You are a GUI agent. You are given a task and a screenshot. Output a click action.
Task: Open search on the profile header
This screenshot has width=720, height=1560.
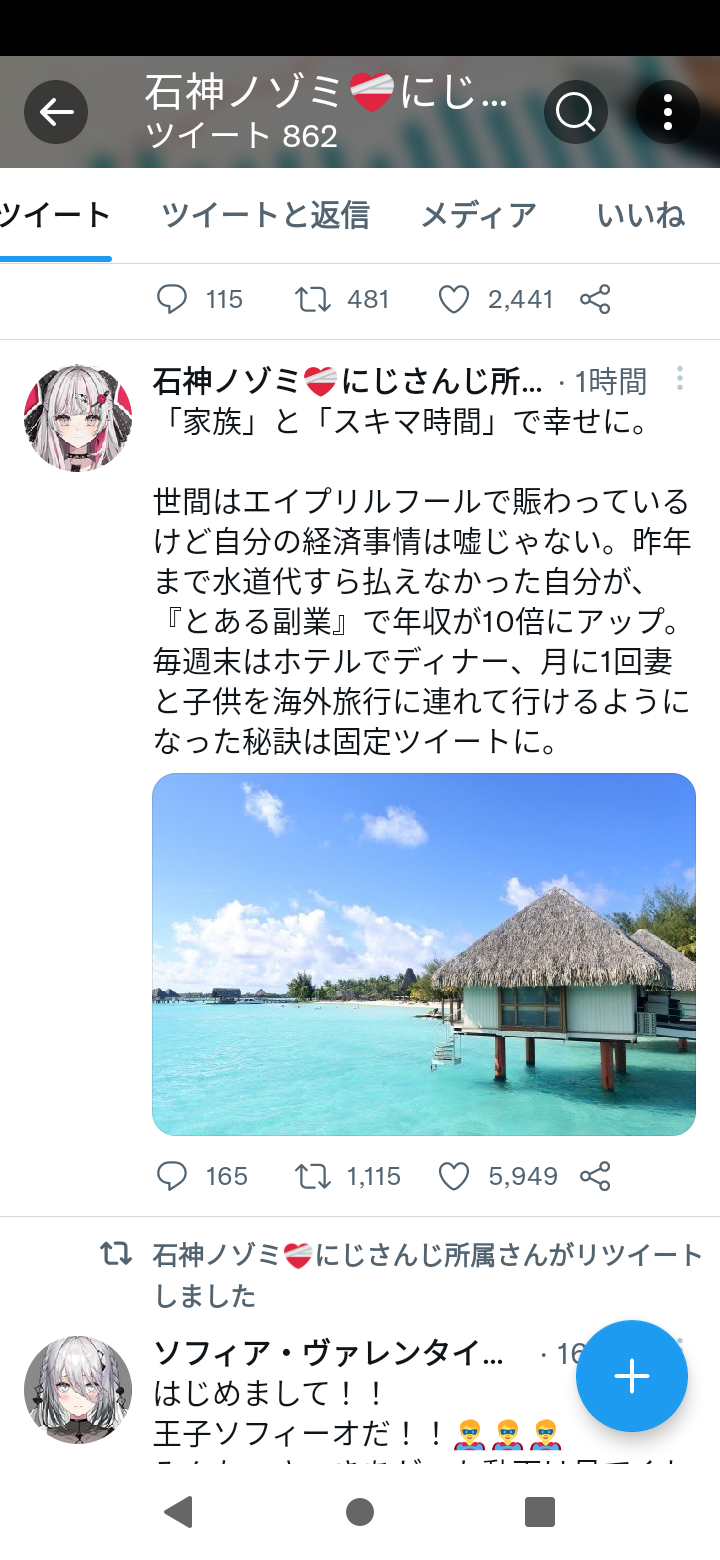(x=576, y=112)
